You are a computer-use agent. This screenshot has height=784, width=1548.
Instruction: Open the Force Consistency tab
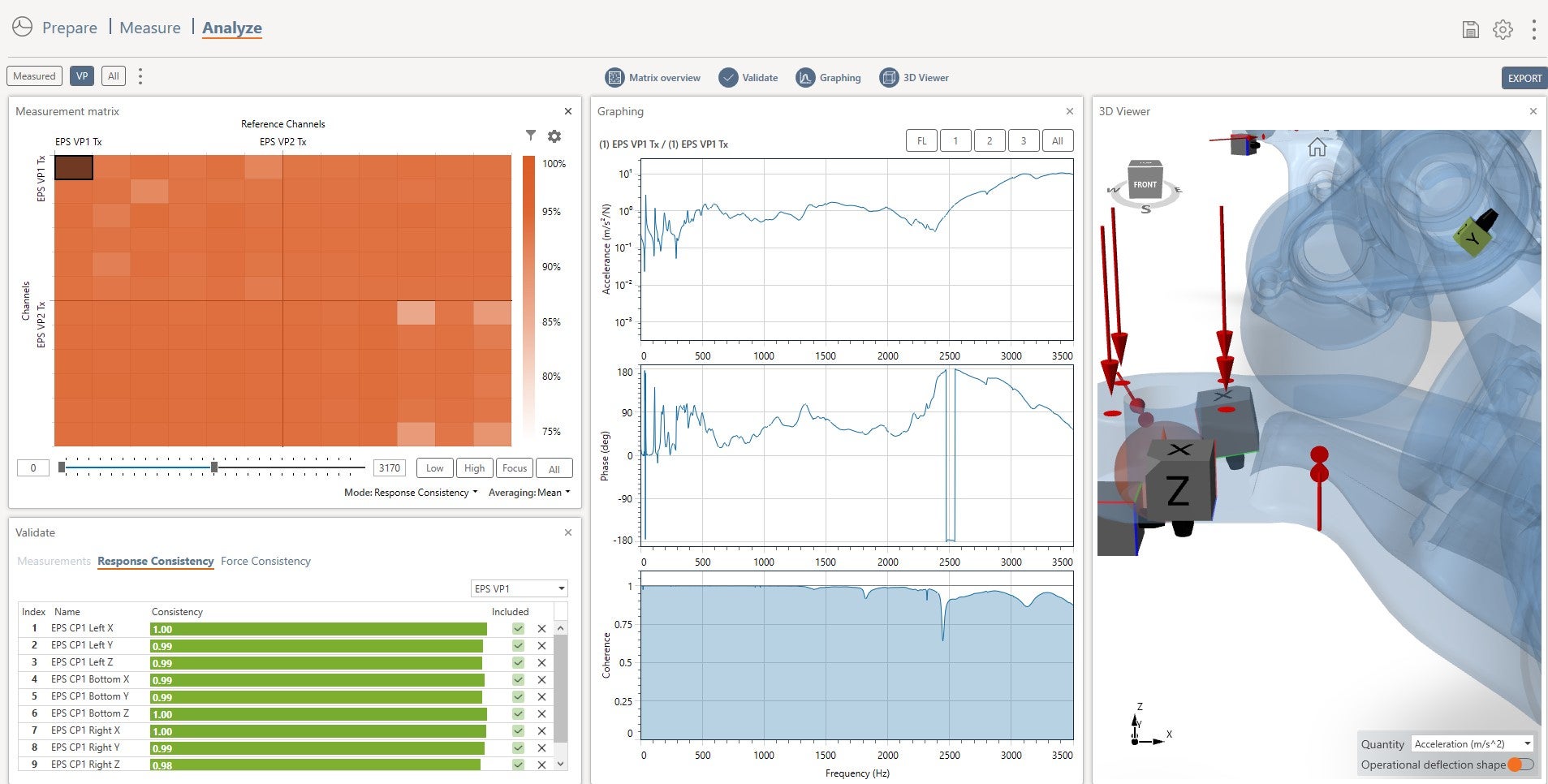coord(265,561)
